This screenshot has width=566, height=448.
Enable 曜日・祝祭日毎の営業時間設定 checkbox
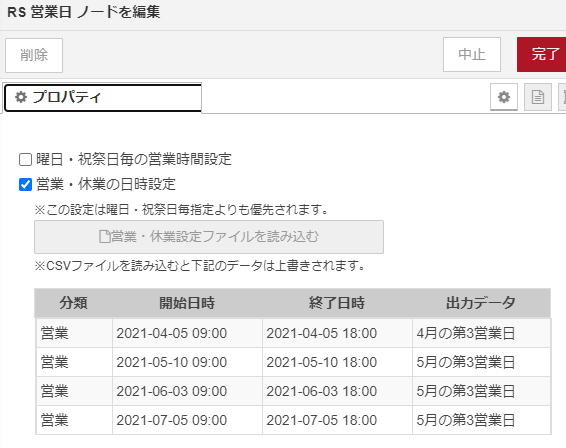click(25, 159)
